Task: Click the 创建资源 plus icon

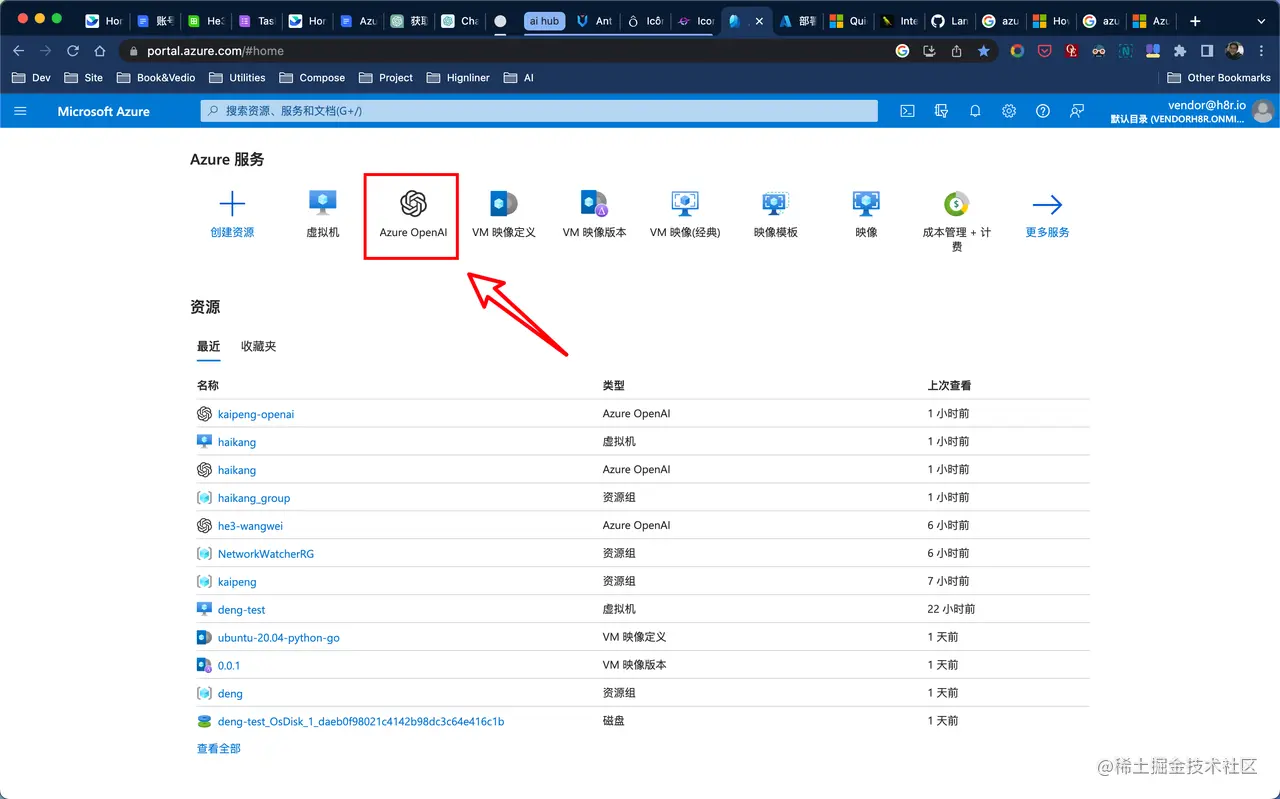Action: [232, 204]
